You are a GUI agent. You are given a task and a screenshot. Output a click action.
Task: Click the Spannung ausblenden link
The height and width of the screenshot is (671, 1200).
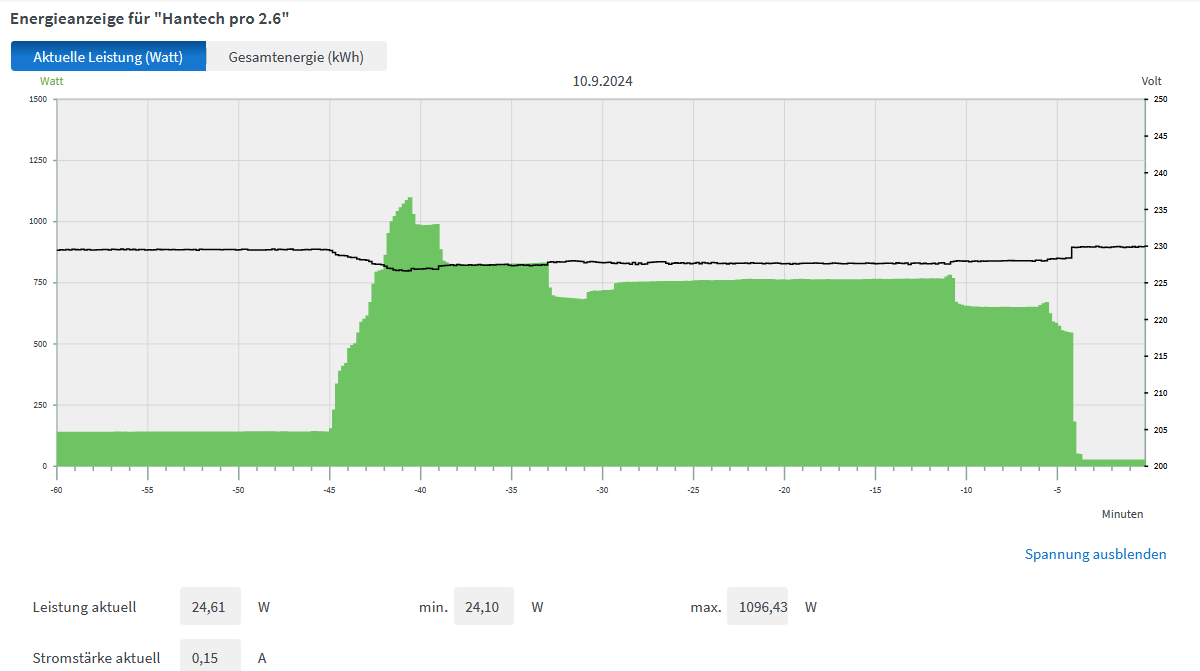click(x=1095, y=554)
